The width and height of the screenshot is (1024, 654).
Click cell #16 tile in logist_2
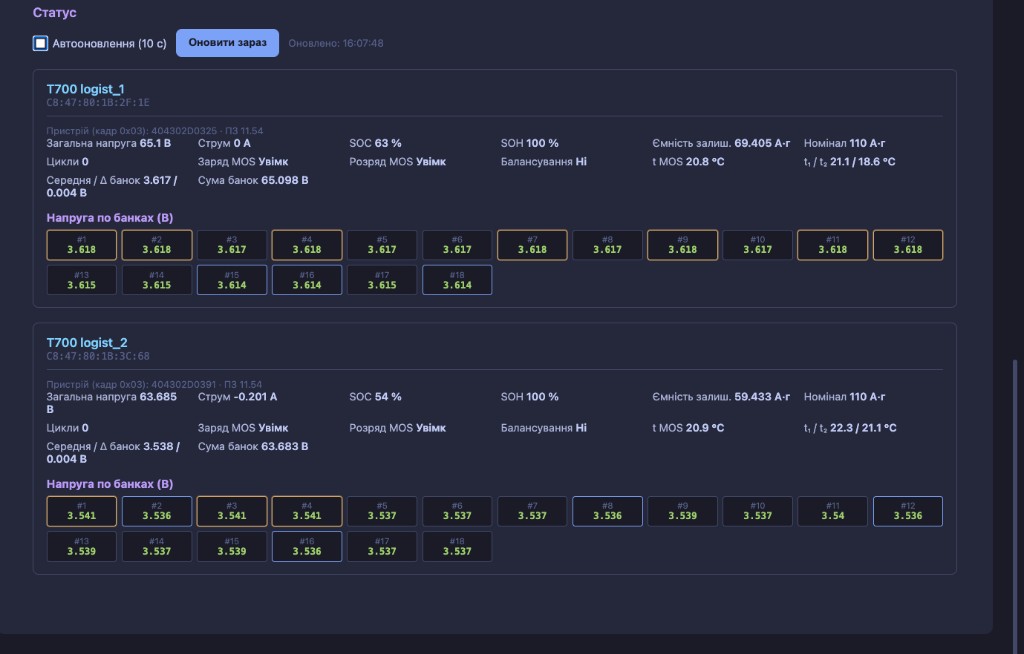[x=307, y=547]
